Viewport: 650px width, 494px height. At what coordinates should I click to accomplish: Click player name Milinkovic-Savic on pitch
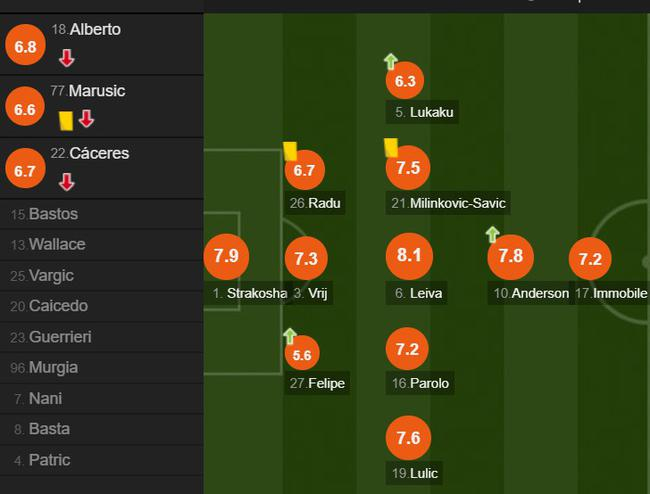(456, 204)
